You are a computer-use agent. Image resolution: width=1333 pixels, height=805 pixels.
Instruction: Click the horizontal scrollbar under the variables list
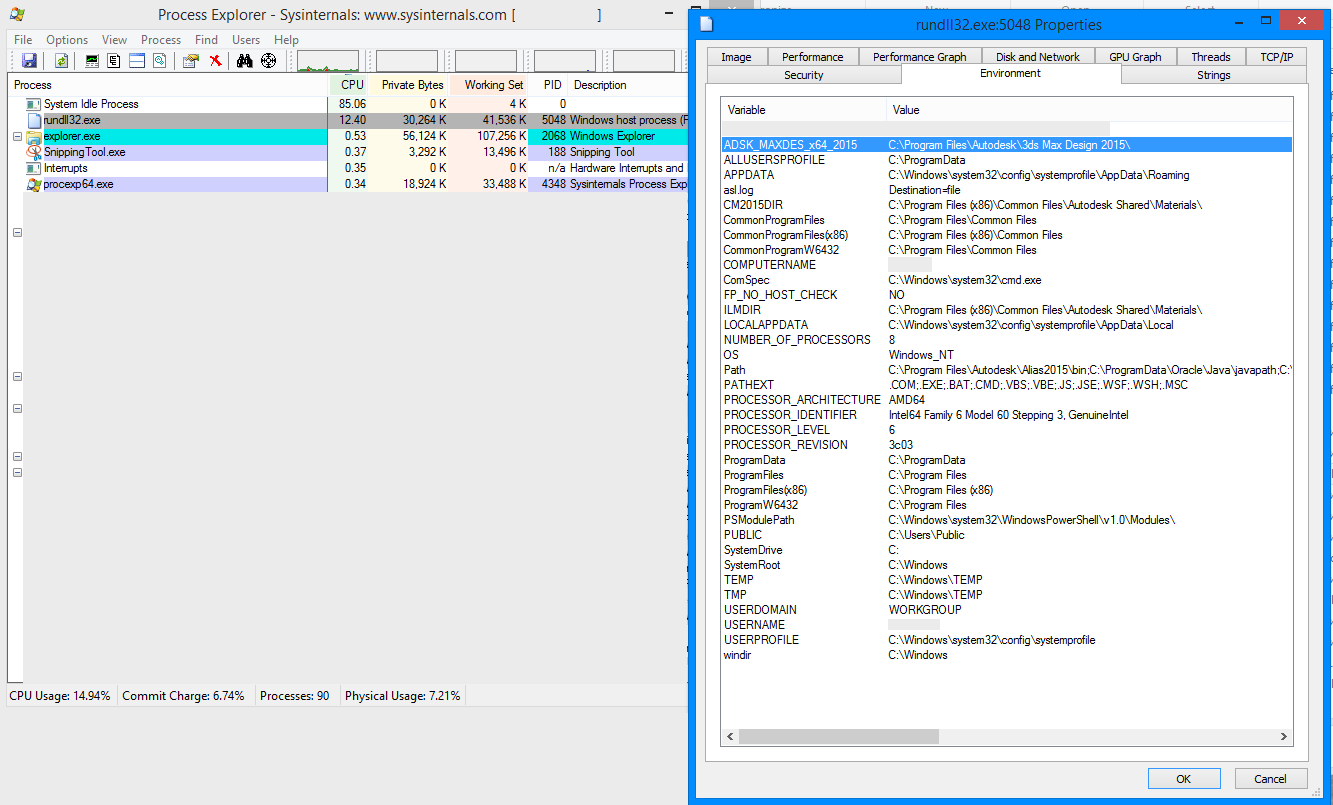[838, 736]
